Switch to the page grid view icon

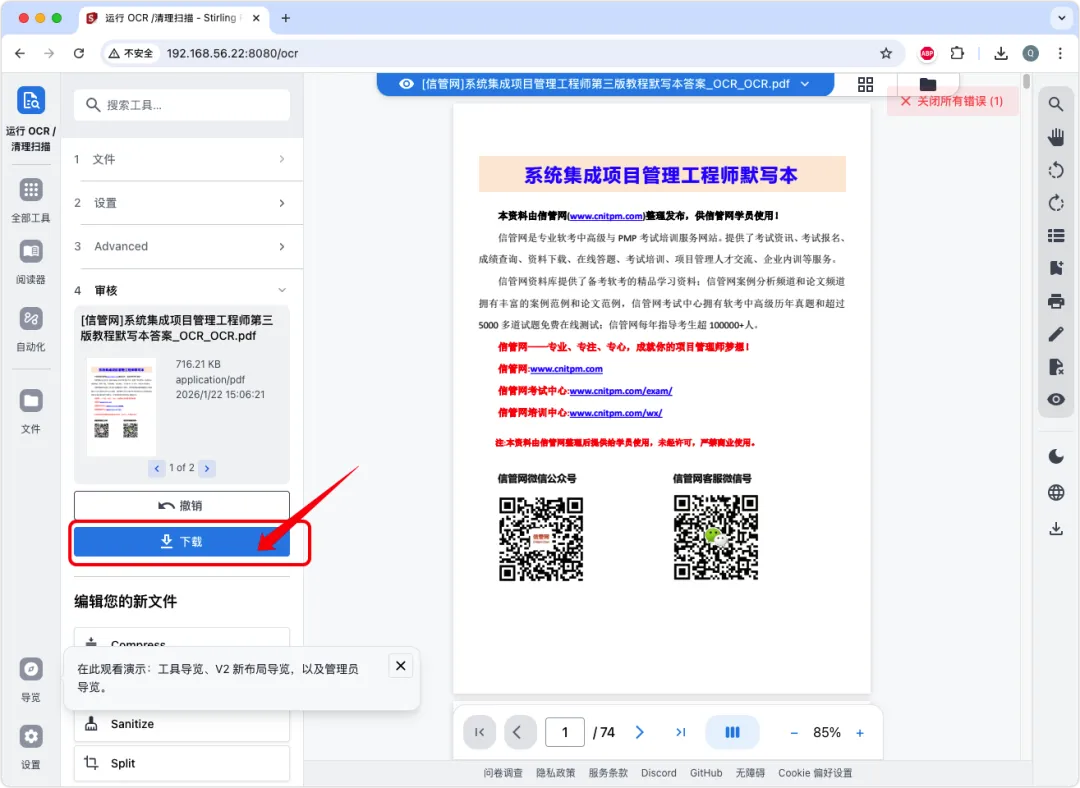pyautogui.click(x=865, y=84)
